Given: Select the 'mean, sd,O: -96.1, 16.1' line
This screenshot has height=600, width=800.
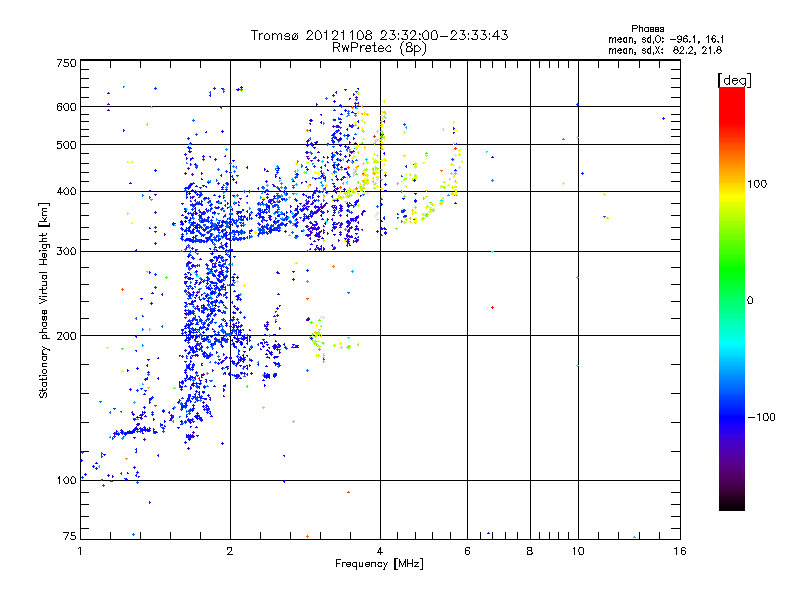Looking at the screenshot, I should tap(666, 40).
